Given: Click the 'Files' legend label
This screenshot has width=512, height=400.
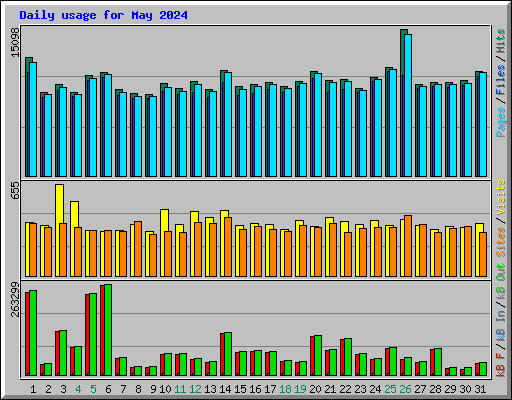Looking at the screenshot, I should (x=500, y=80).
